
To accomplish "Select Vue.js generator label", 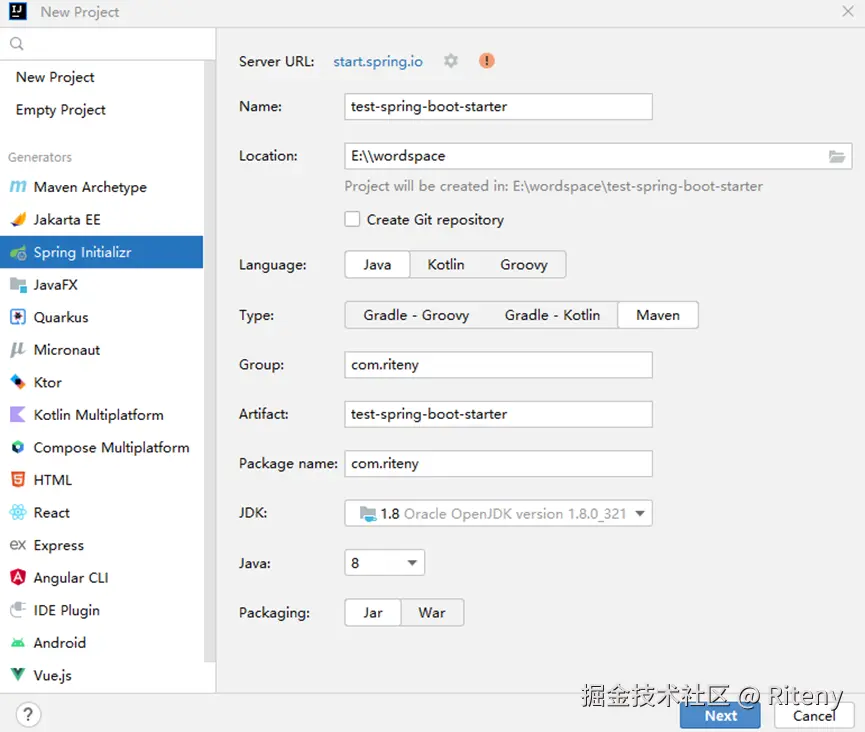I will click(52, 675).
